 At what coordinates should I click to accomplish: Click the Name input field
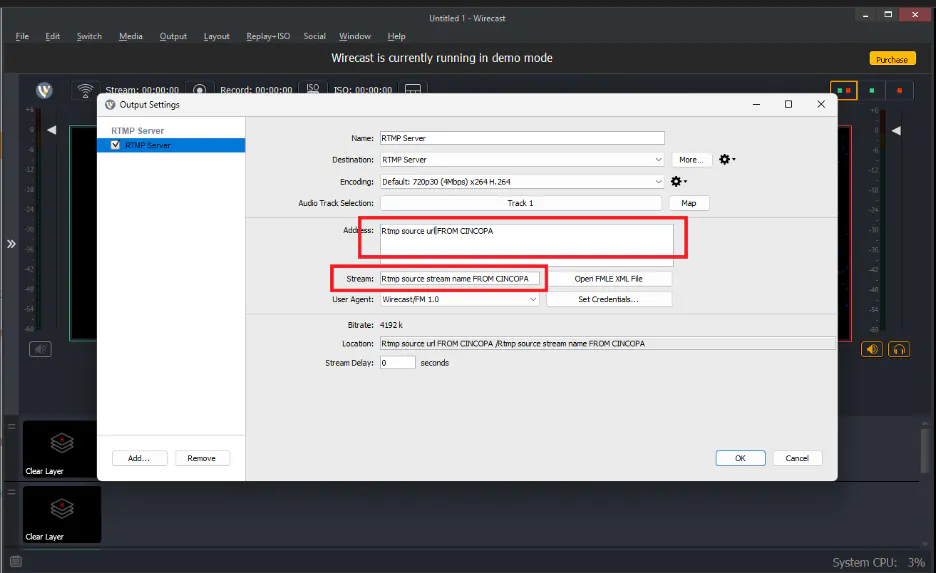[522, 138]
